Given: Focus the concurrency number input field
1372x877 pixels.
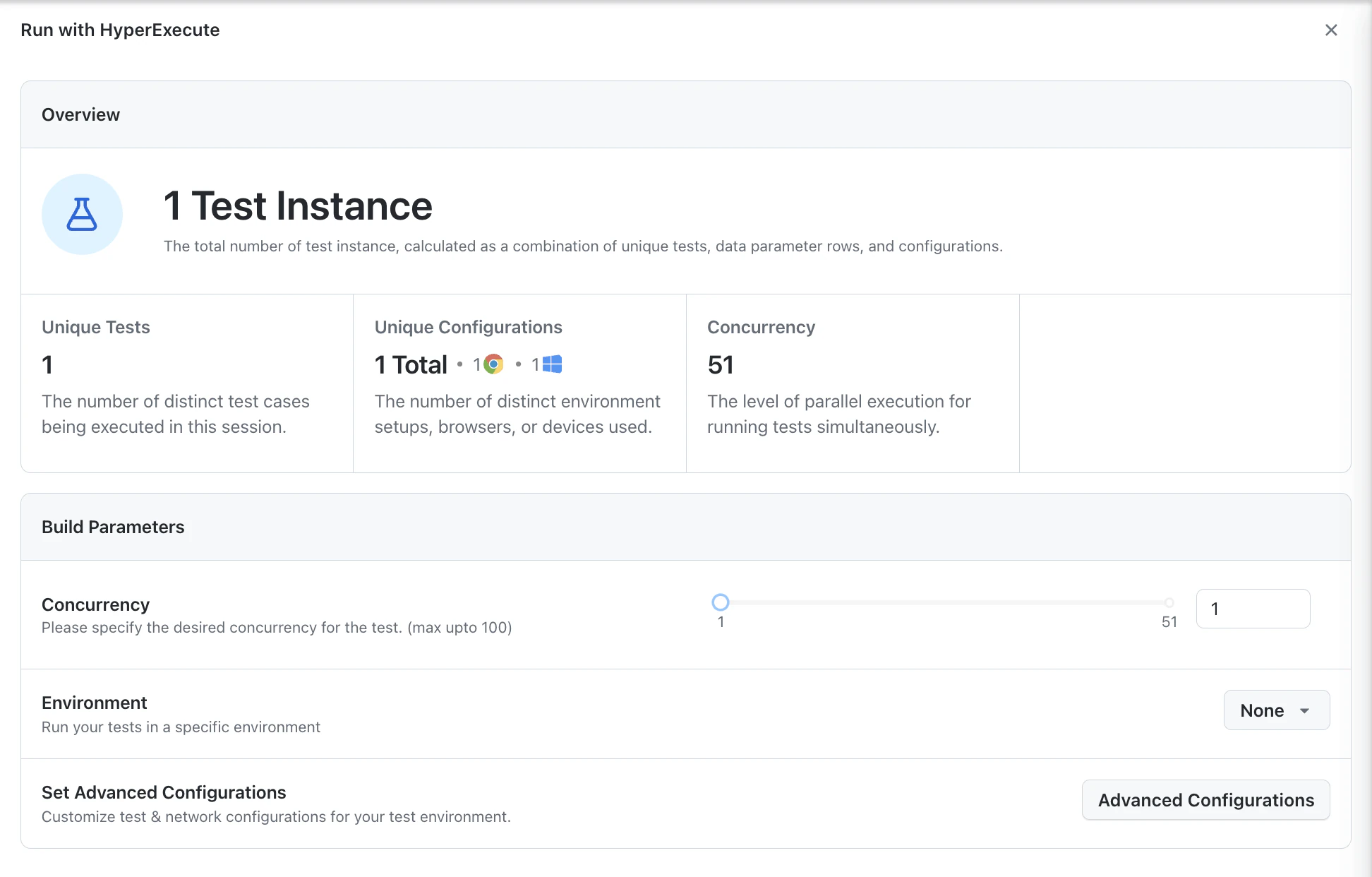Looking at the screenshot, I should pos(1253,609).
